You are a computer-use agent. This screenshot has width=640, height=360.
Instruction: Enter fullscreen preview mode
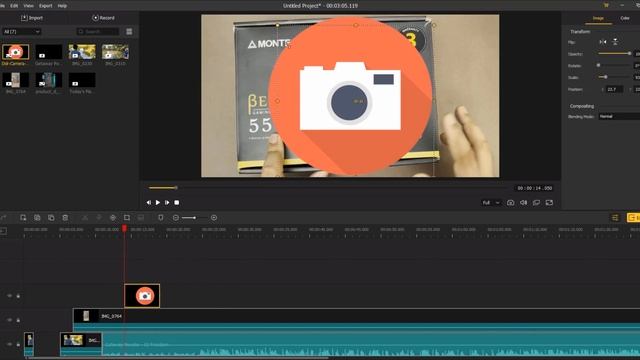click(549, 202)
